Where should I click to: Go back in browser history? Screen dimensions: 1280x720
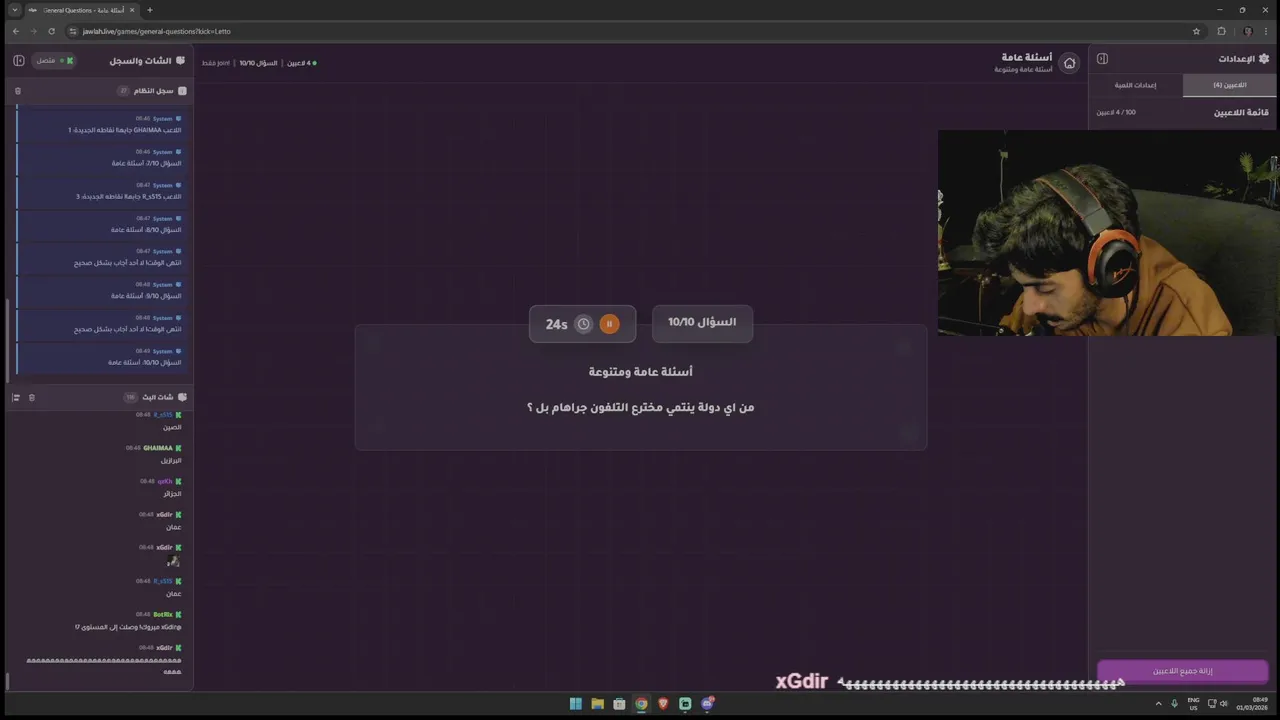click(15, 31)
